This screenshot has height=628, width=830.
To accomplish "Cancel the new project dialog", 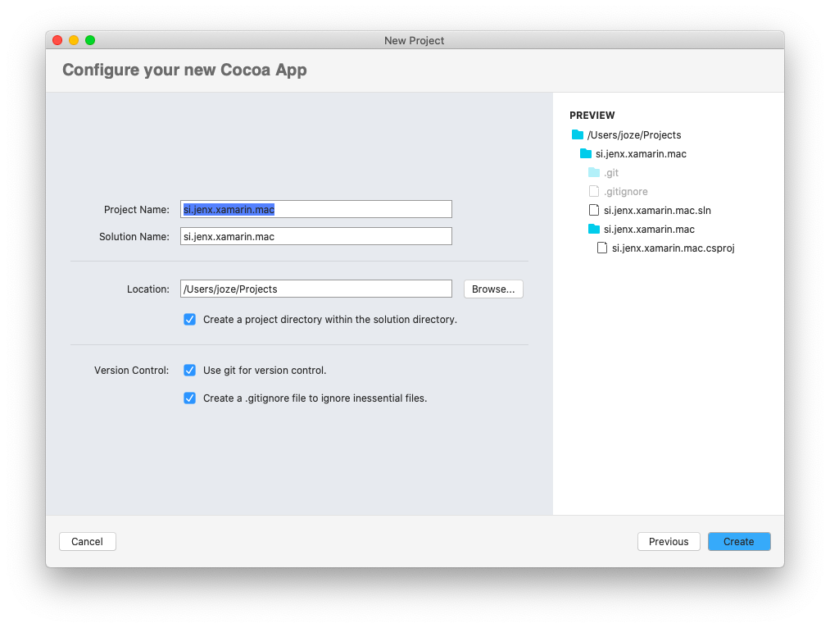I will tap(87, 541).
